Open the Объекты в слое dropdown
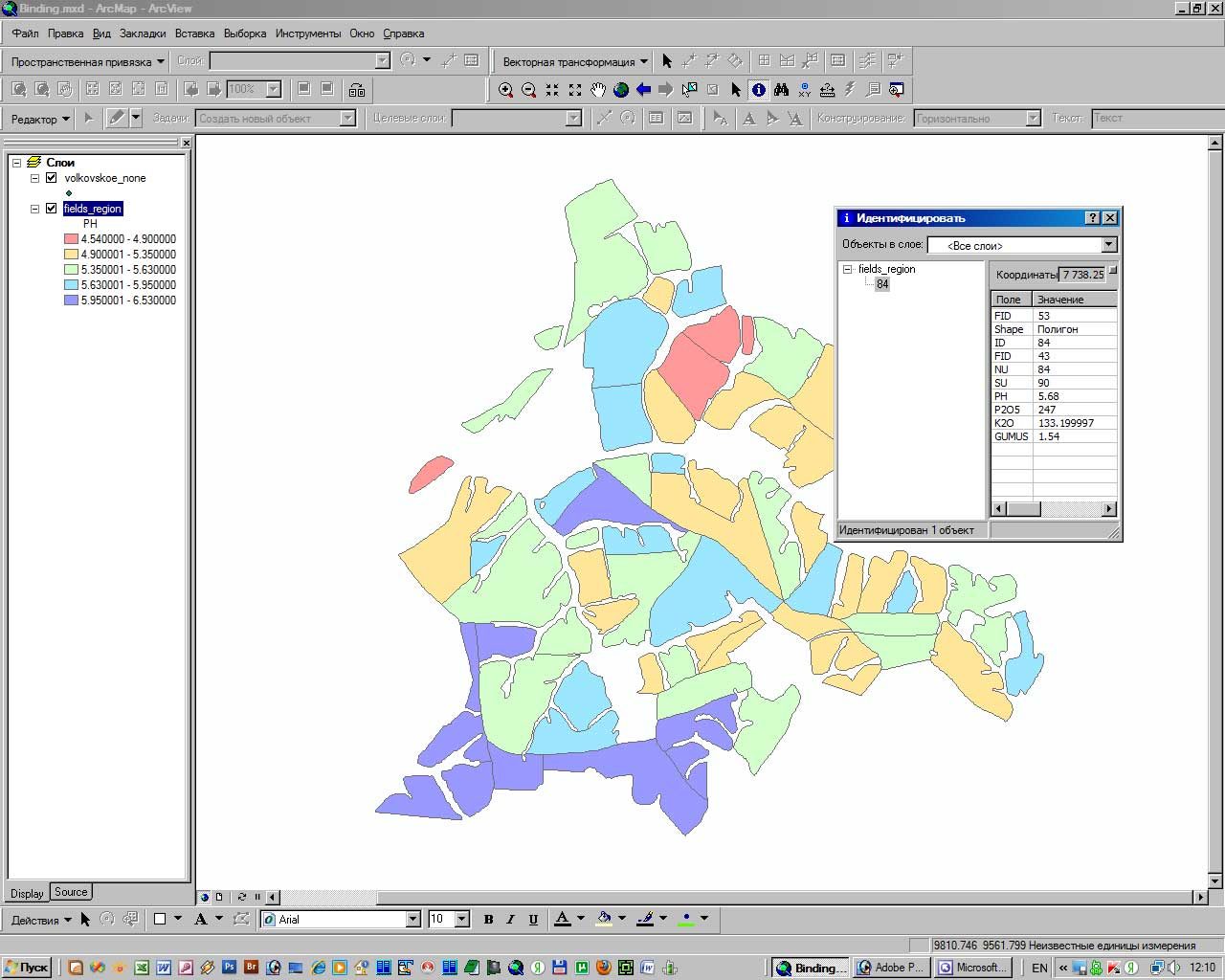 [x=1108, y=245]
